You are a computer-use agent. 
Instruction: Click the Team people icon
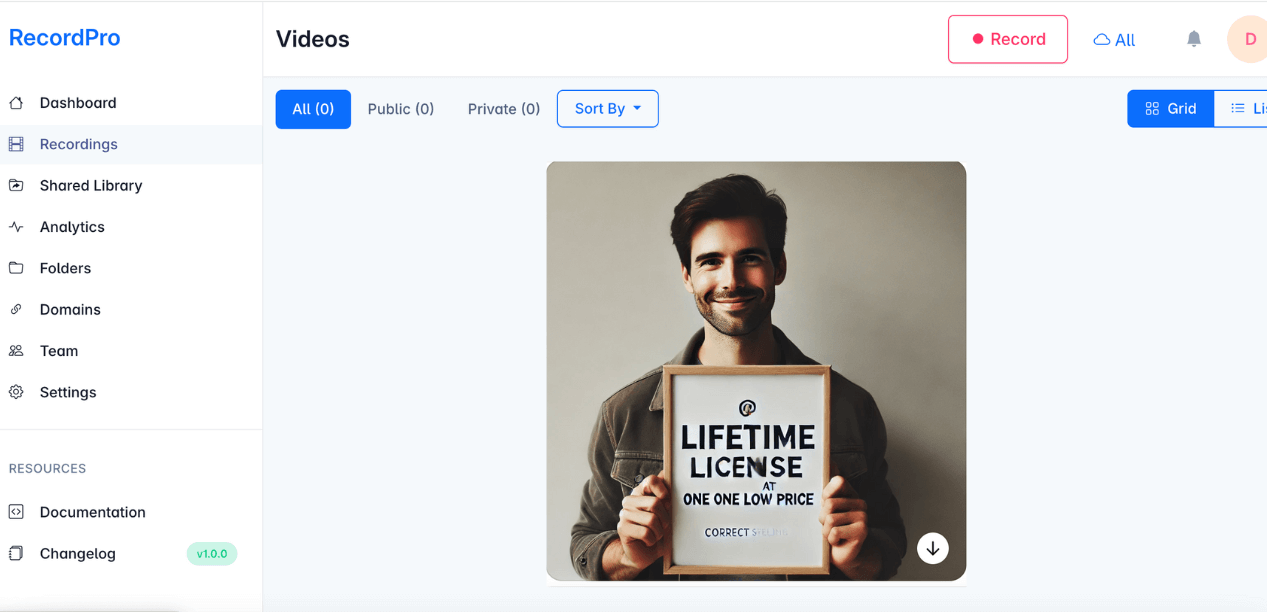click(16, 351)
